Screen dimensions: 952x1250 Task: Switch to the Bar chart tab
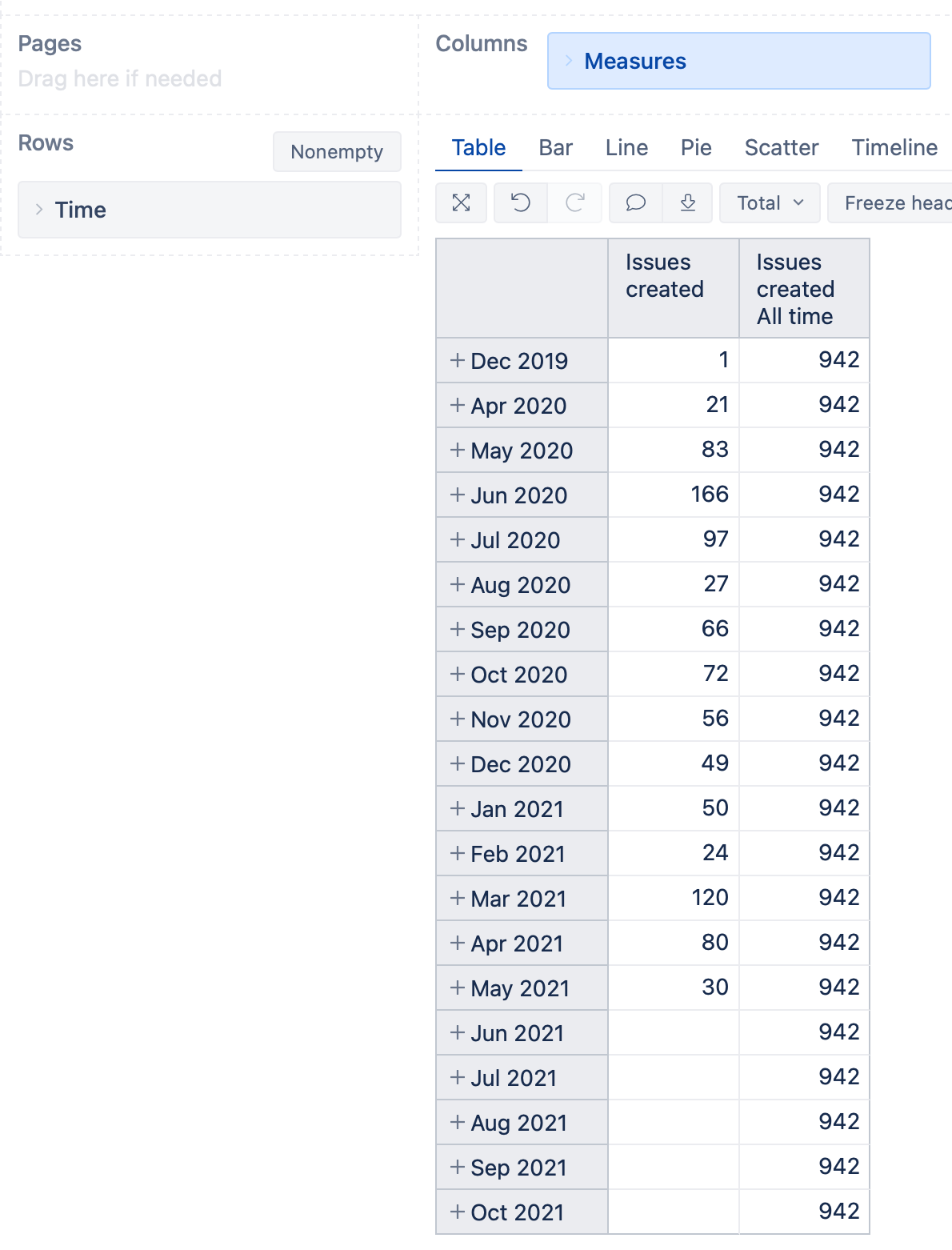[556, 148]
